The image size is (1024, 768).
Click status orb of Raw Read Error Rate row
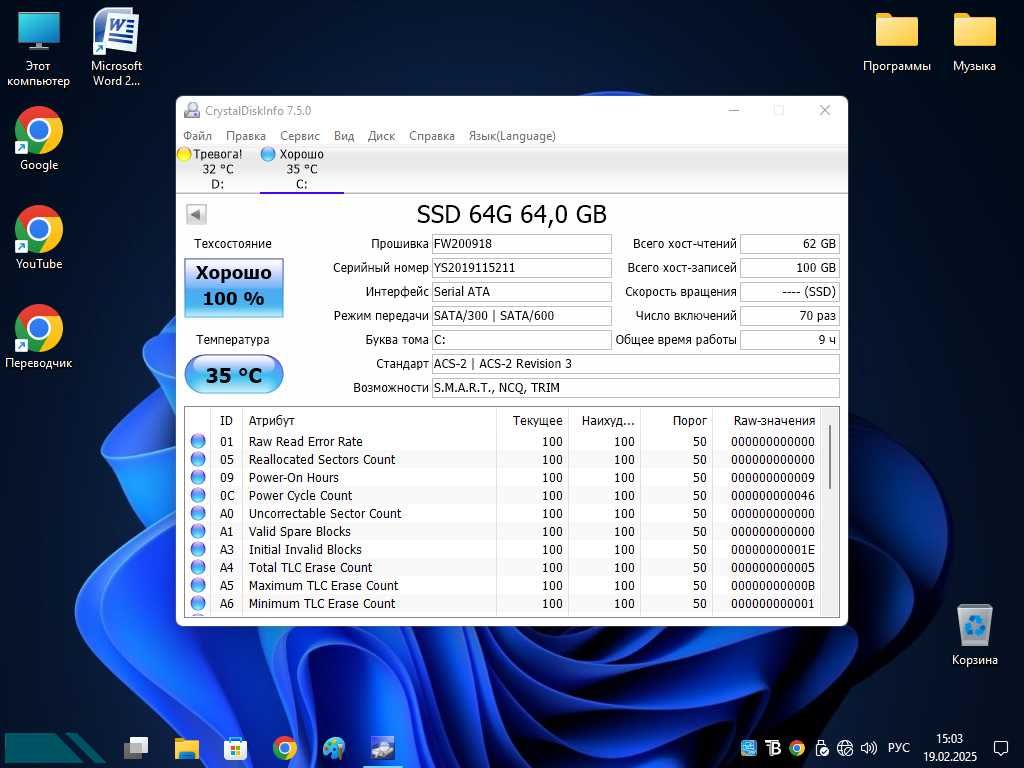point(198,441)
